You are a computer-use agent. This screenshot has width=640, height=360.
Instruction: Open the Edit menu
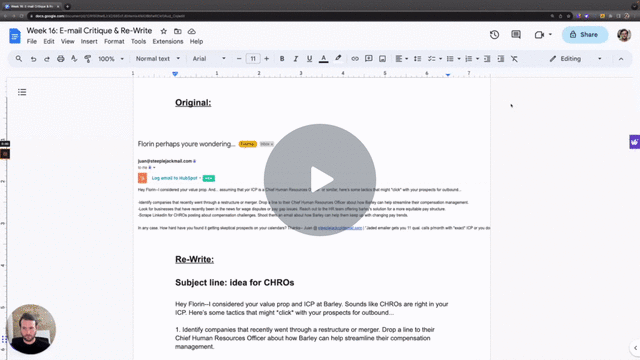click(49, 42)
